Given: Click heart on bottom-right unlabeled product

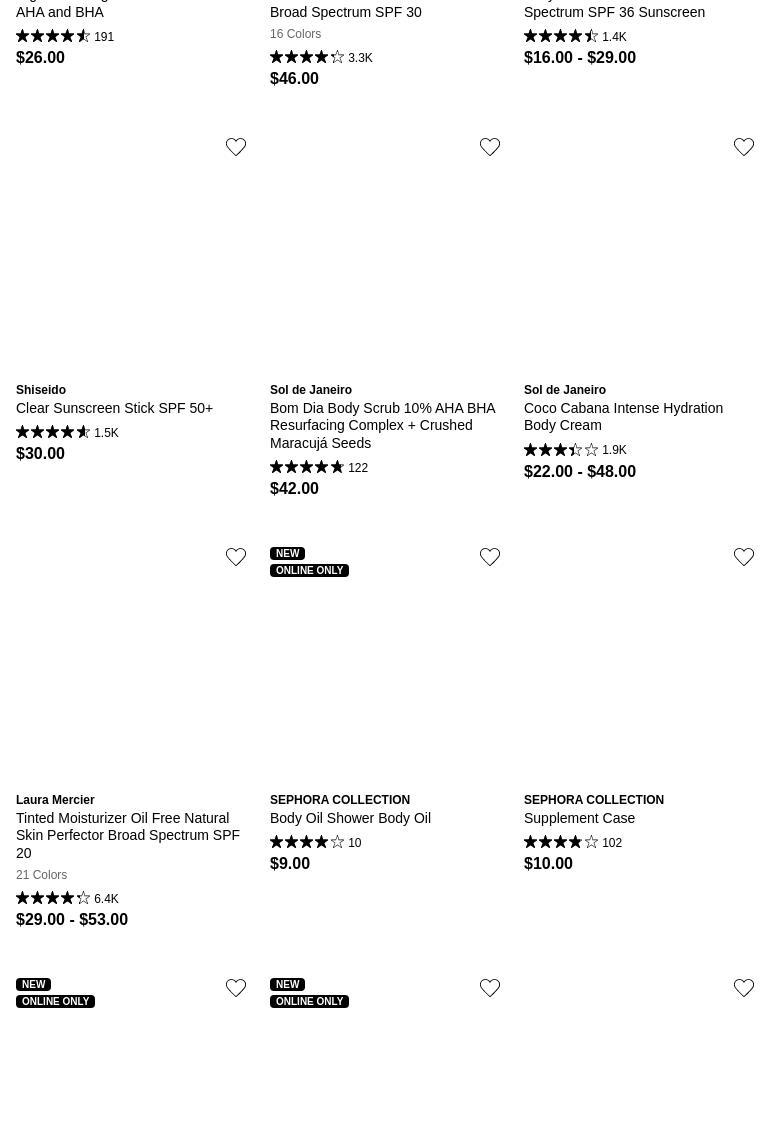Looking at the screenshot, I should click(744, 987).
